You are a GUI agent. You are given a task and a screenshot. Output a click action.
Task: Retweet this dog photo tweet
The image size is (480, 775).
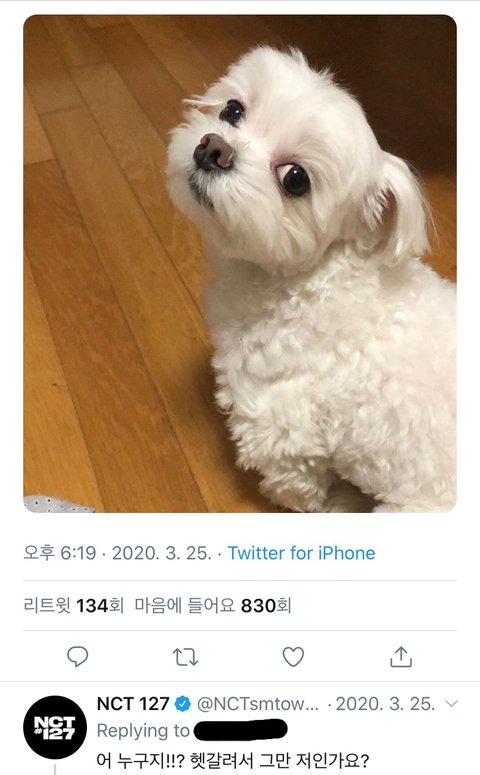(x=185, y=657)
